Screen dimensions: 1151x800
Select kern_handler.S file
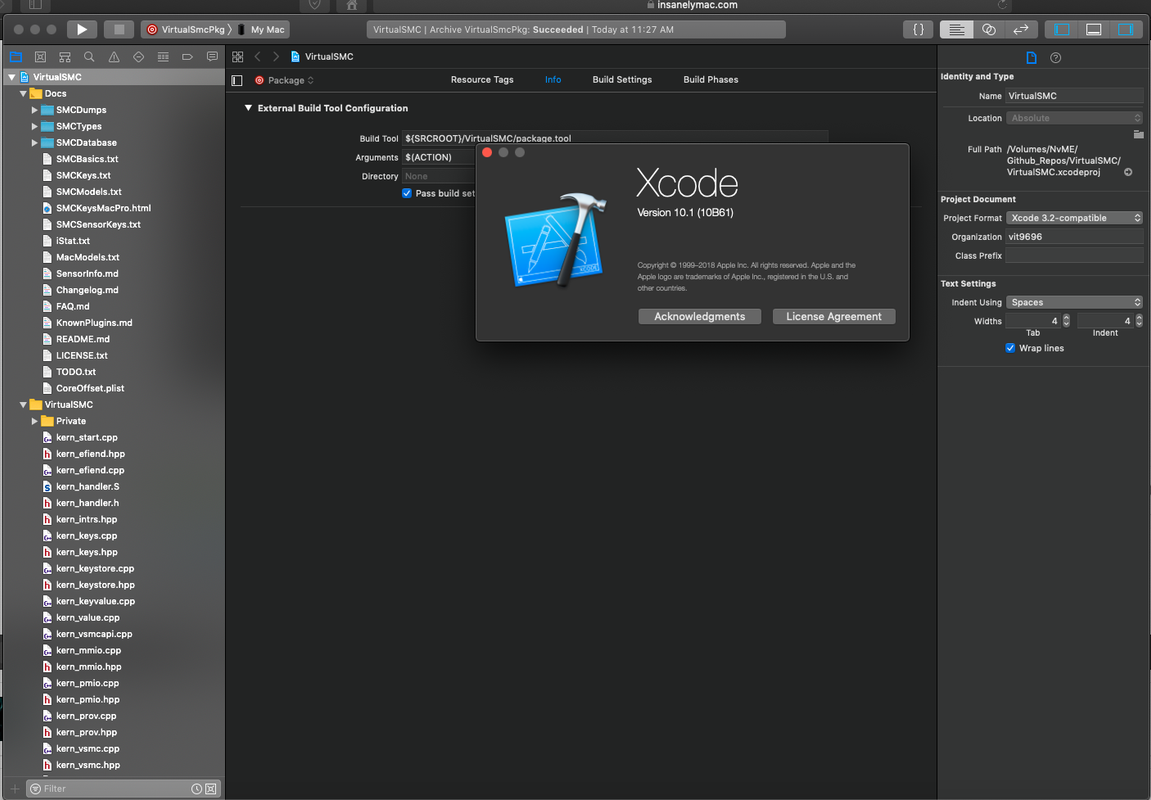click(87, 487)
